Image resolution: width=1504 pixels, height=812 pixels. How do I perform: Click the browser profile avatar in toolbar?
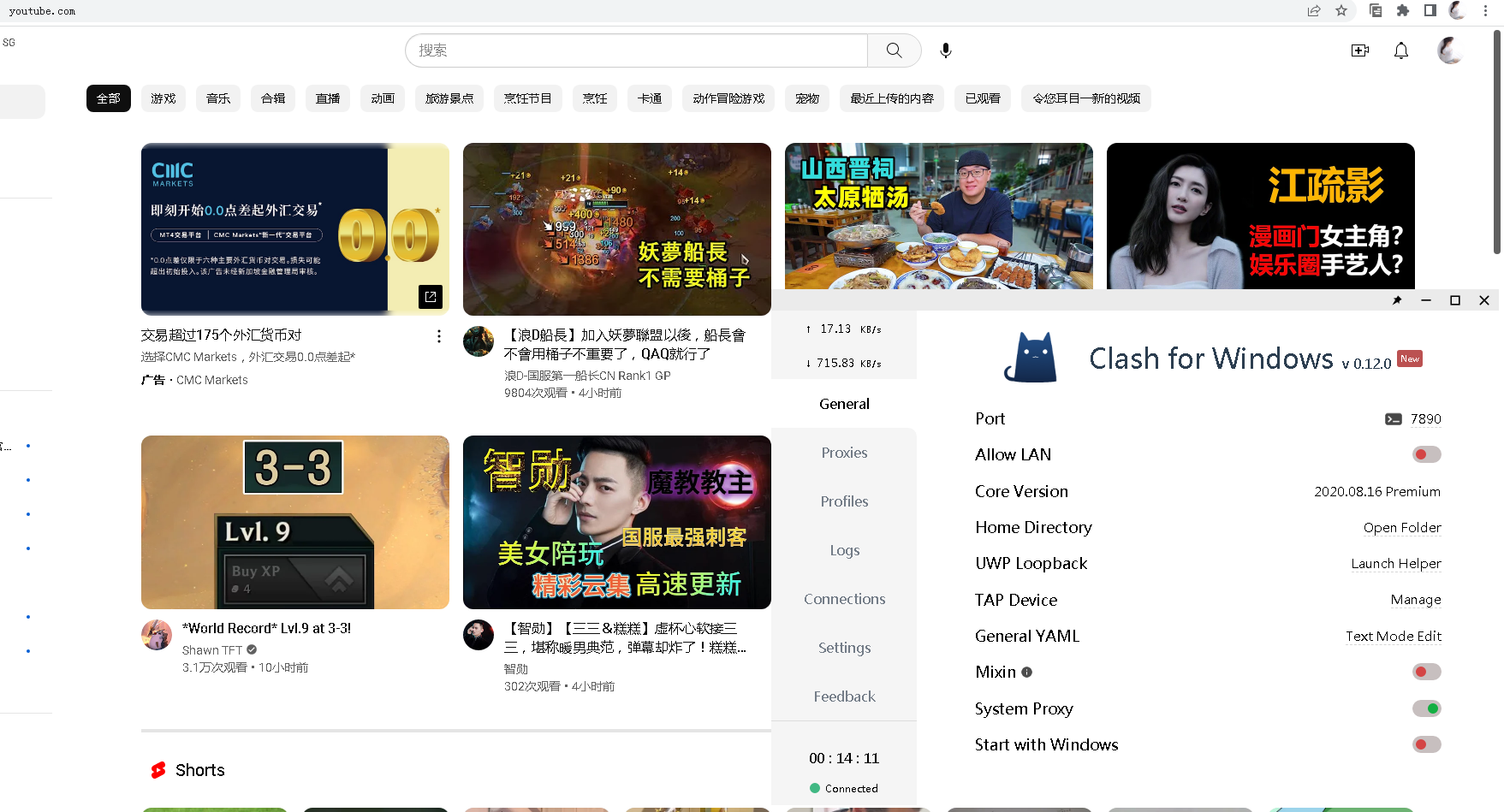(x=1458, y=10)
